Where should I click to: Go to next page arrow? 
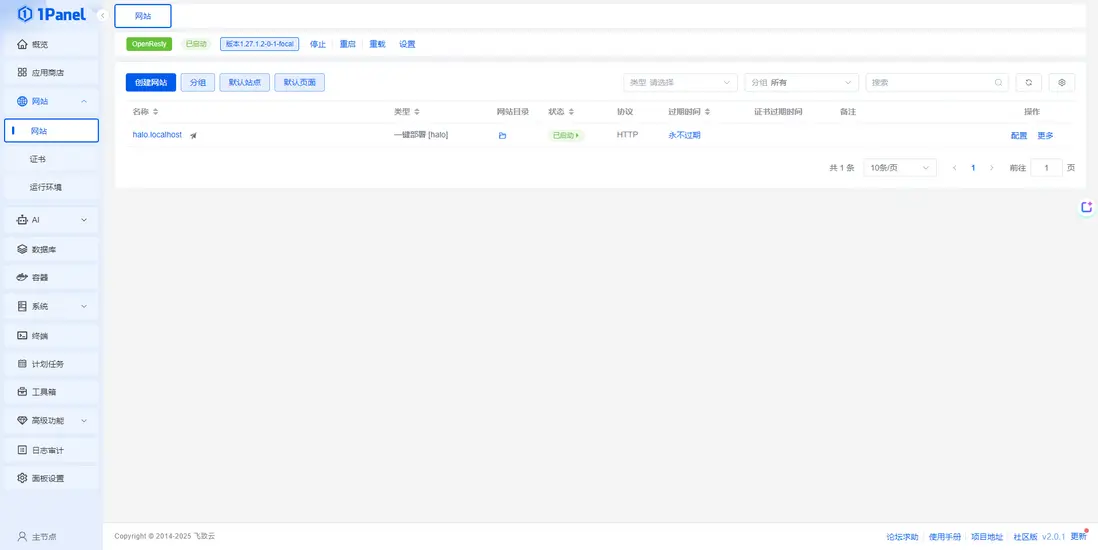992,168
